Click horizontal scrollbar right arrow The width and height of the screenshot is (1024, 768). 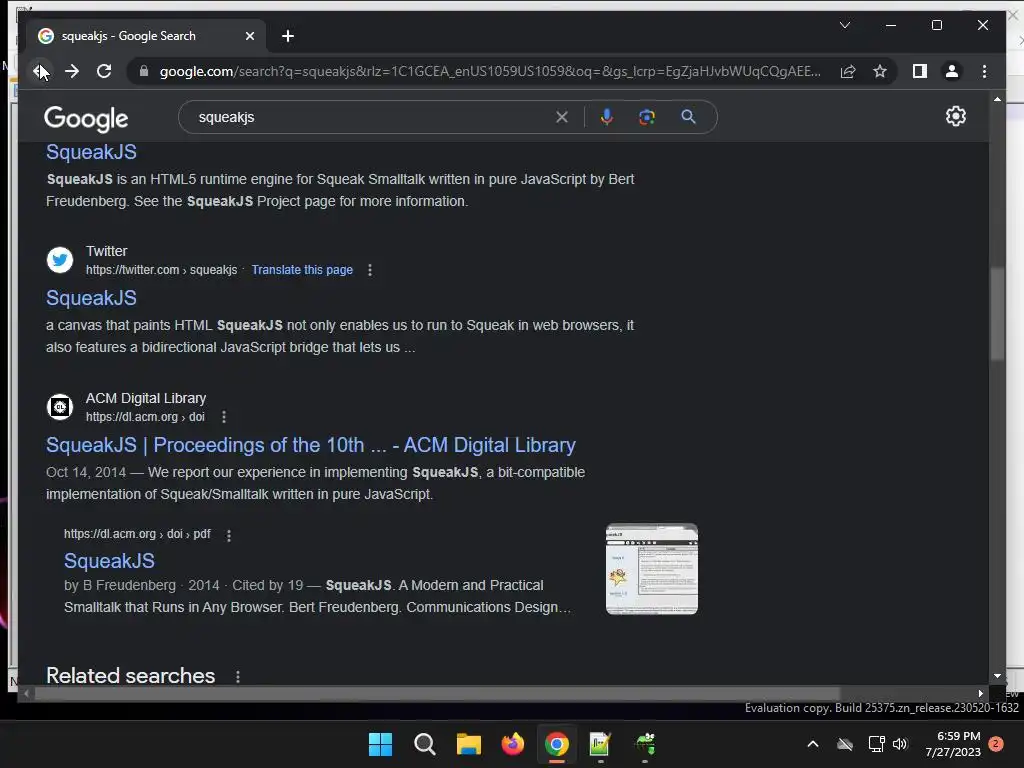click(x=980, y=694)
